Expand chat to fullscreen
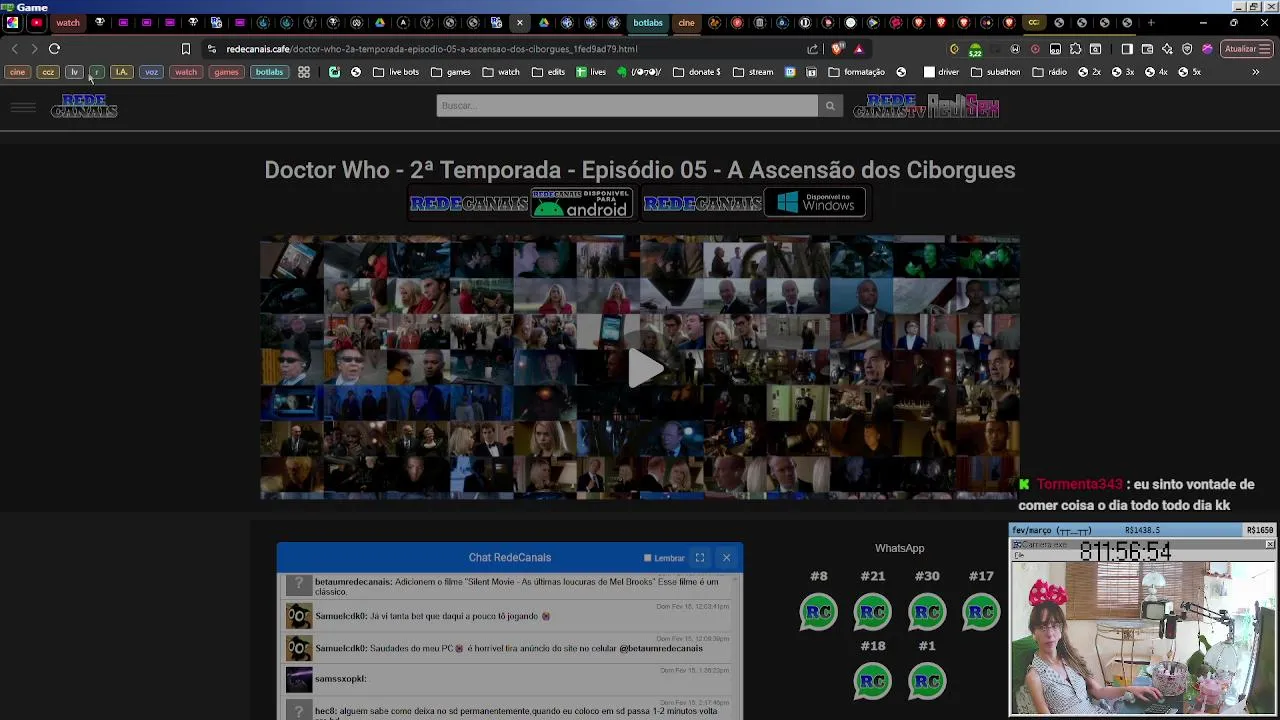 coord(700,558)
